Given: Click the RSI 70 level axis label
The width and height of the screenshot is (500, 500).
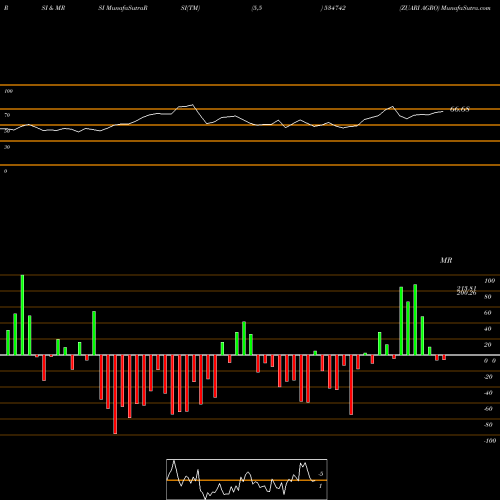Looking at the screenshot, I should (x=7, y=115).
